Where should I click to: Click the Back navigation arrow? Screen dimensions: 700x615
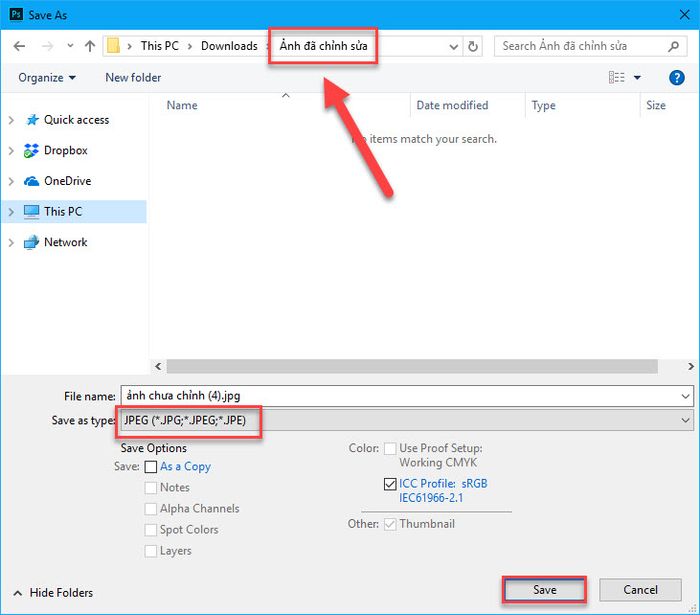tap(19, 46)
